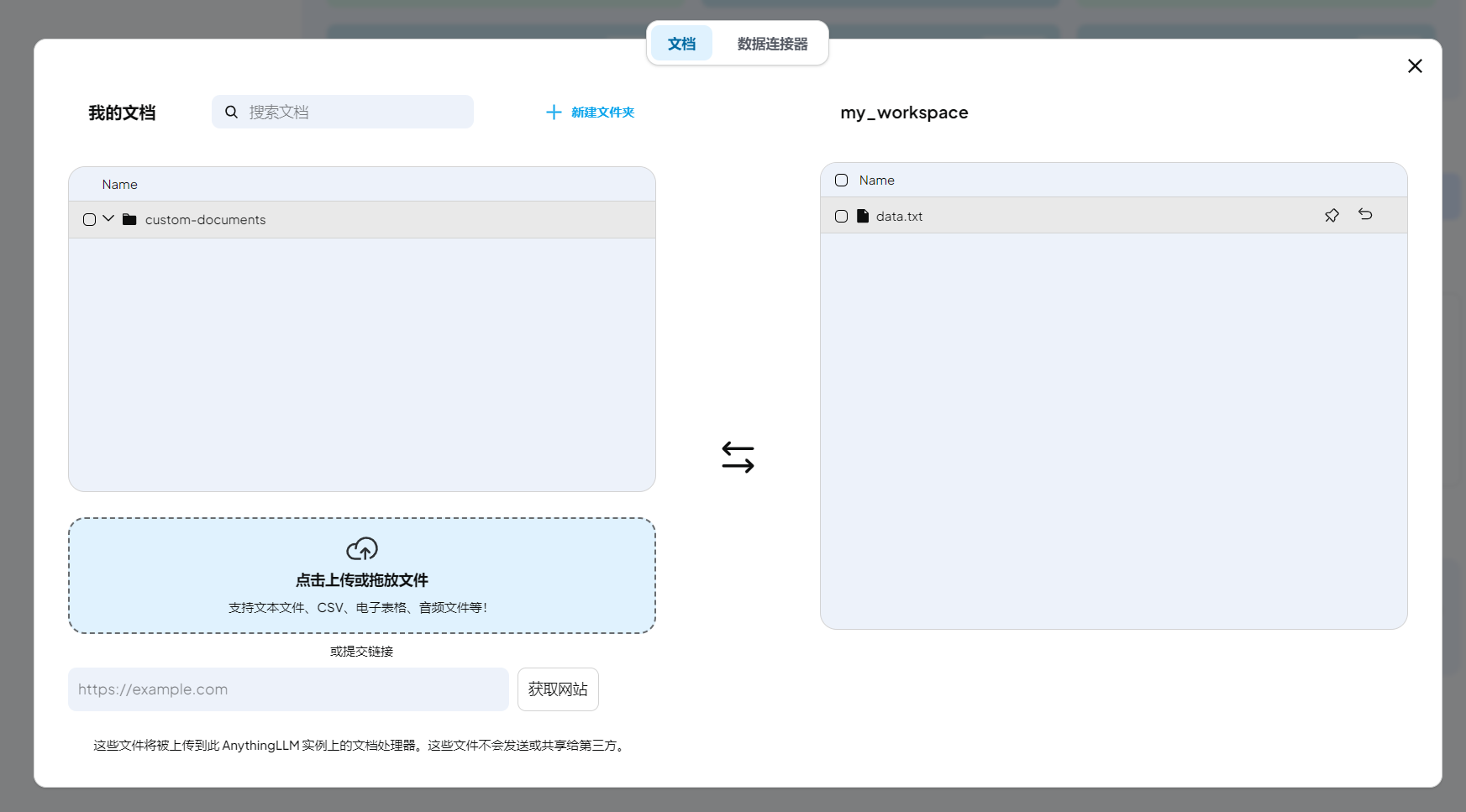Click the cloud upload icon
1466x812 pixels.
(362, 549)
